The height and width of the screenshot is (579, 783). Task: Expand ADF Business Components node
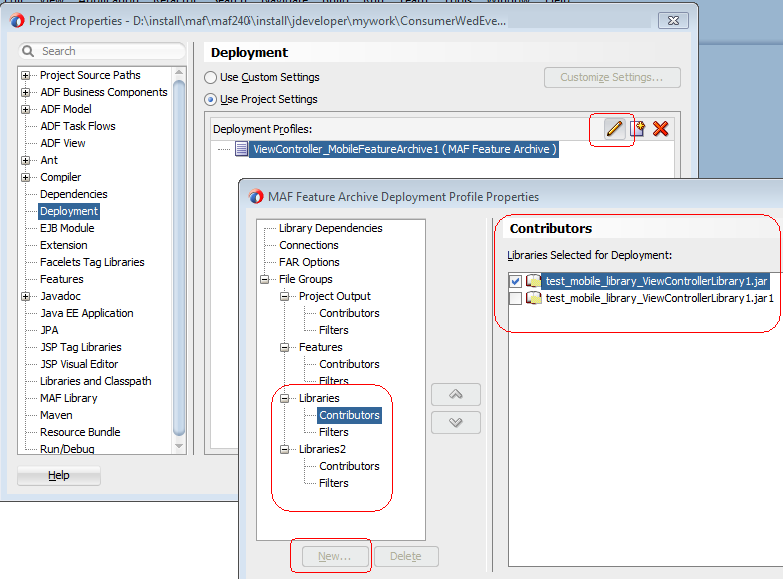coord(25,92)
